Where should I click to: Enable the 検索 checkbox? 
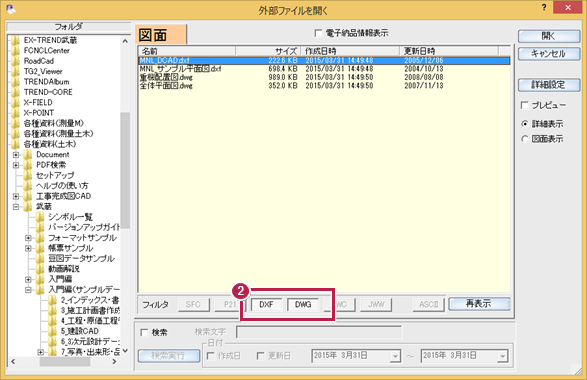pos(144,332)
